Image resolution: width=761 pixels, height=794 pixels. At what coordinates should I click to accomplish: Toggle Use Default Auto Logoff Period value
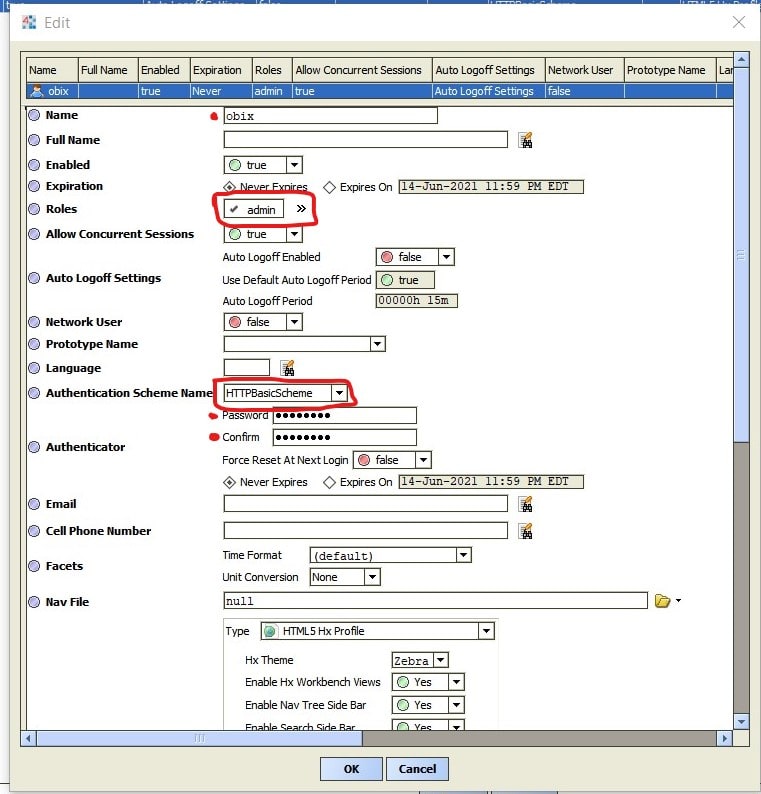(x=405, y=280)
